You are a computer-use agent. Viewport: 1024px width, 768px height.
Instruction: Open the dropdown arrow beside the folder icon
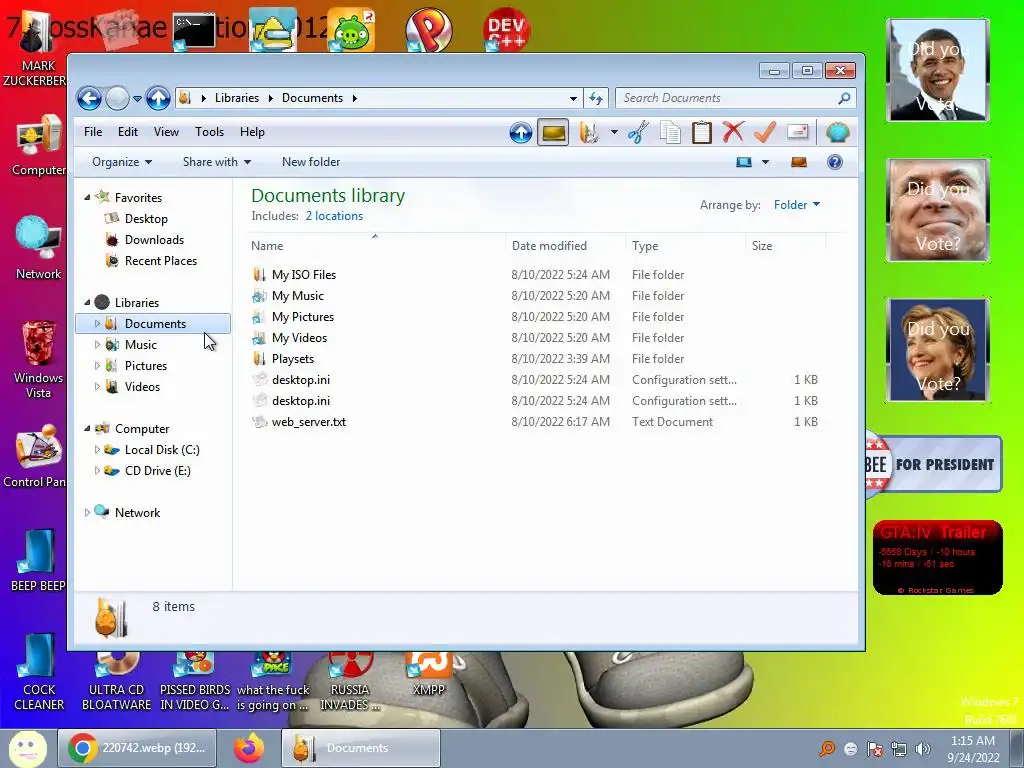pyautogui.click(x=614, y=133)
